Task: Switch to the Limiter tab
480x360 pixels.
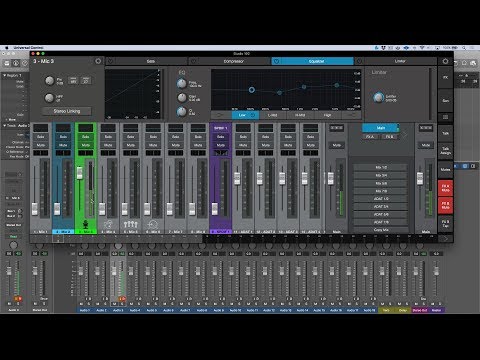Action: [x=400, y=61]
